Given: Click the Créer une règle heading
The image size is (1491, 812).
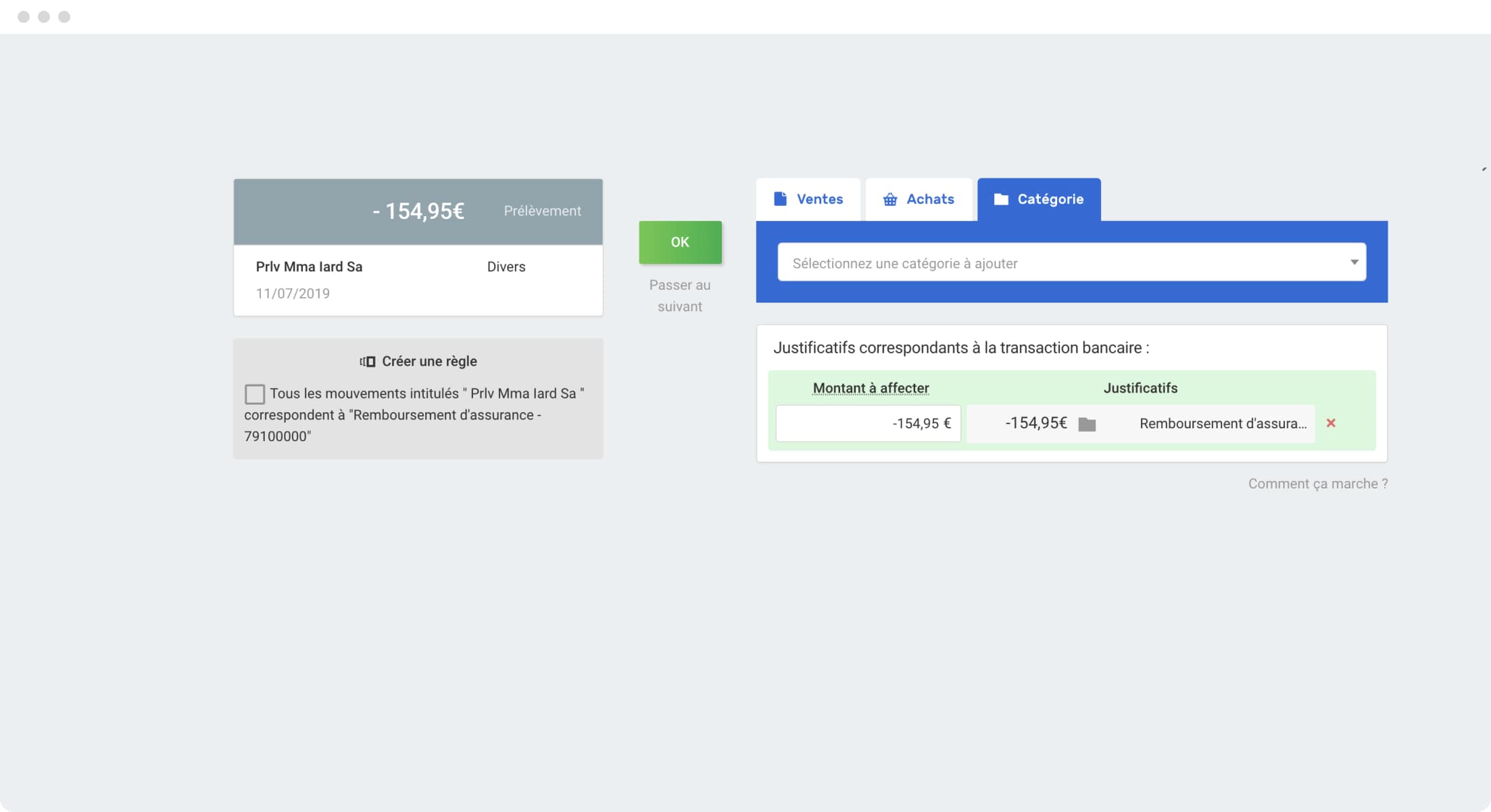Looking at the screenshot, I should pyautogui.click(x=429, y=361).
